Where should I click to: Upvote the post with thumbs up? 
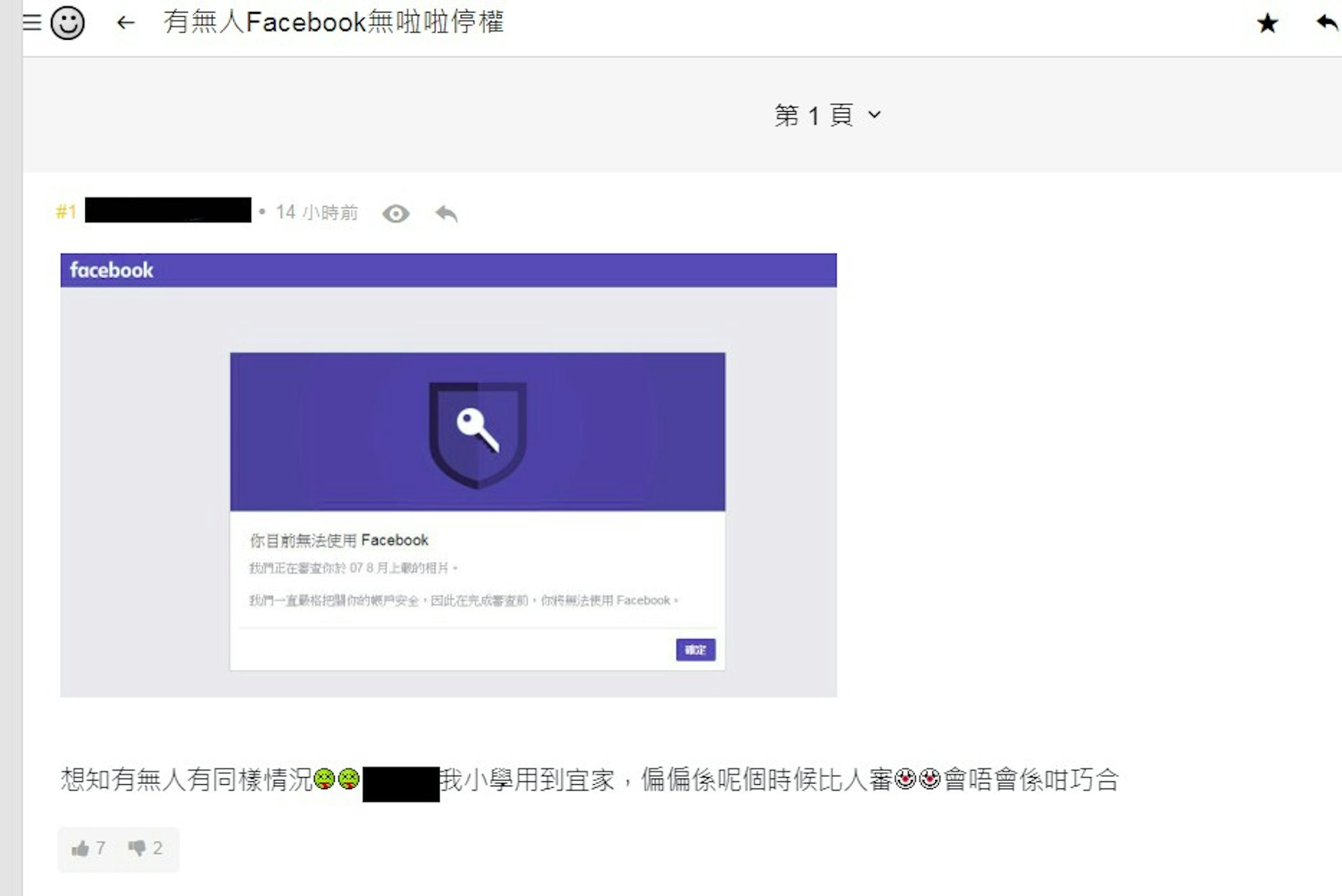point(81,848)
